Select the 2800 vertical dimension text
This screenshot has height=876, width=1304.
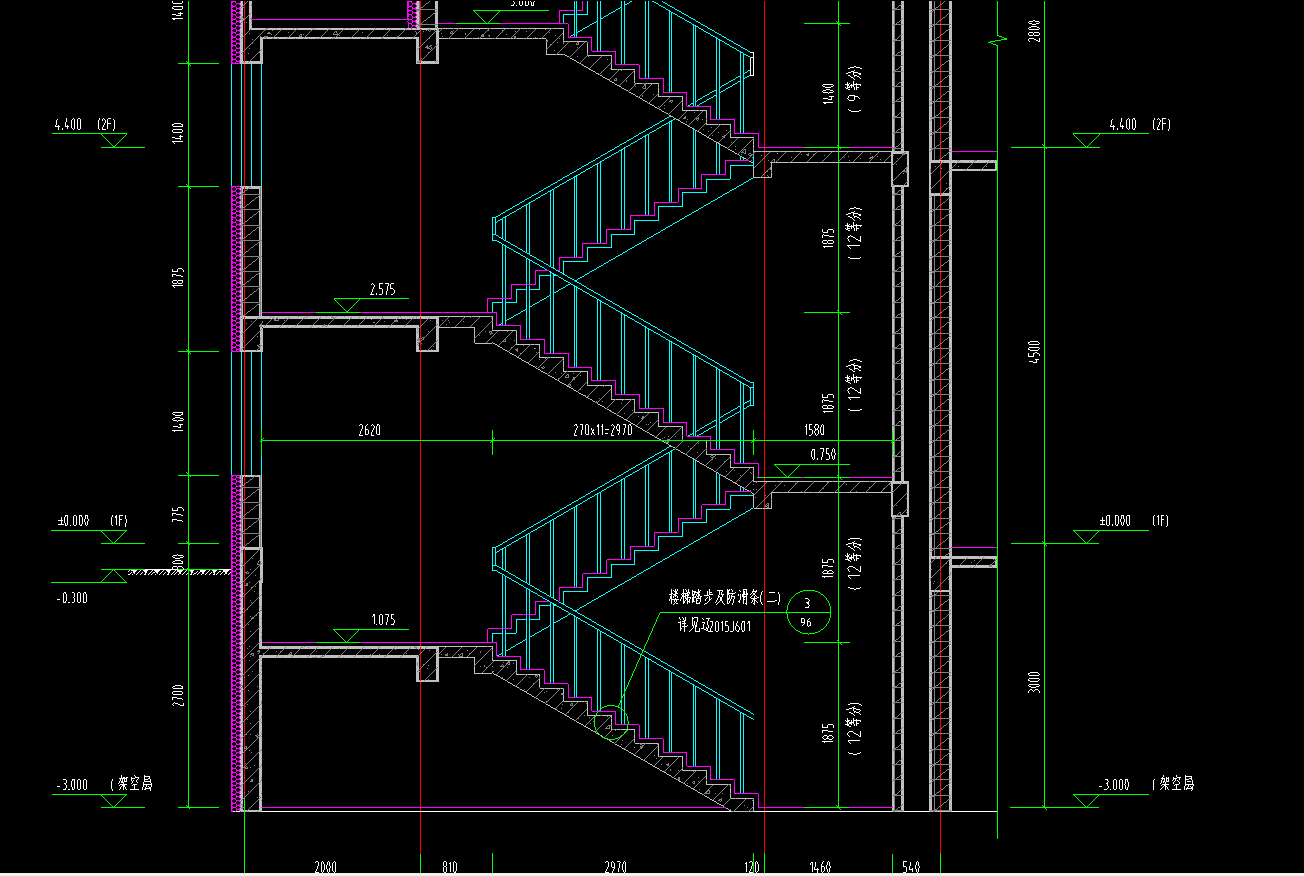(x=1034, y=30)
